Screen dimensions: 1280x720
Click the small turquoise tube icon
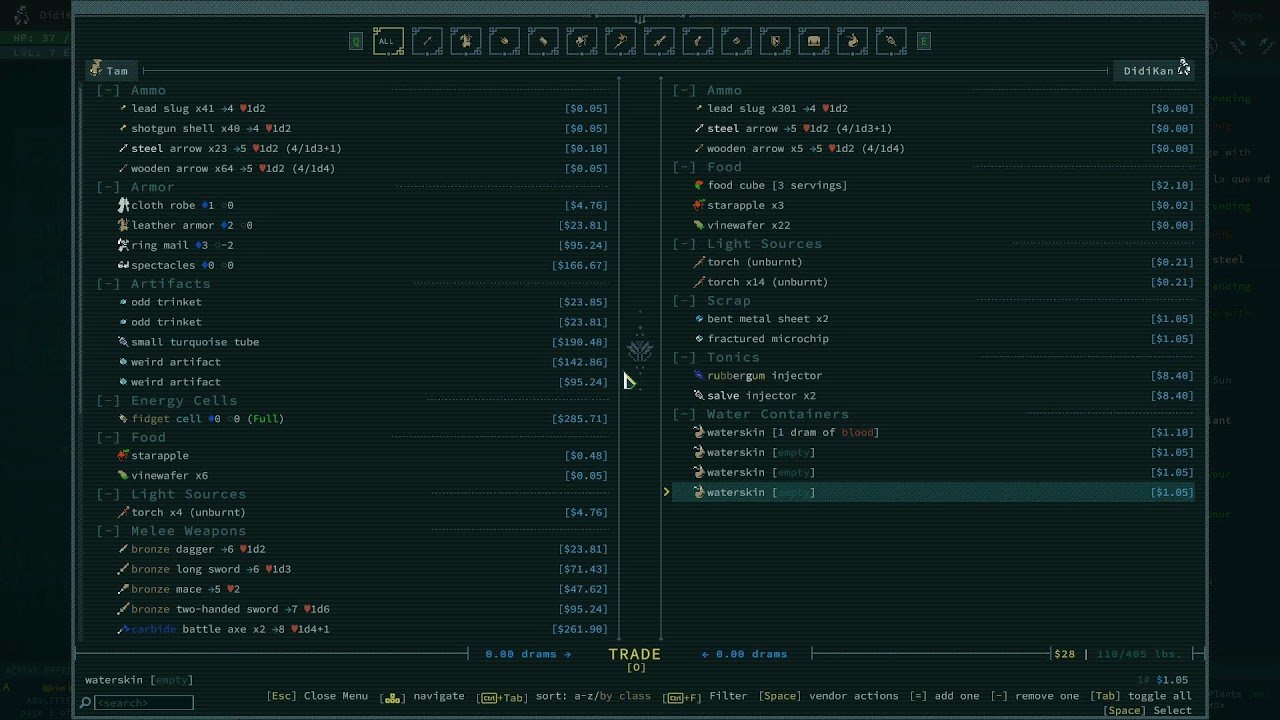123,342
